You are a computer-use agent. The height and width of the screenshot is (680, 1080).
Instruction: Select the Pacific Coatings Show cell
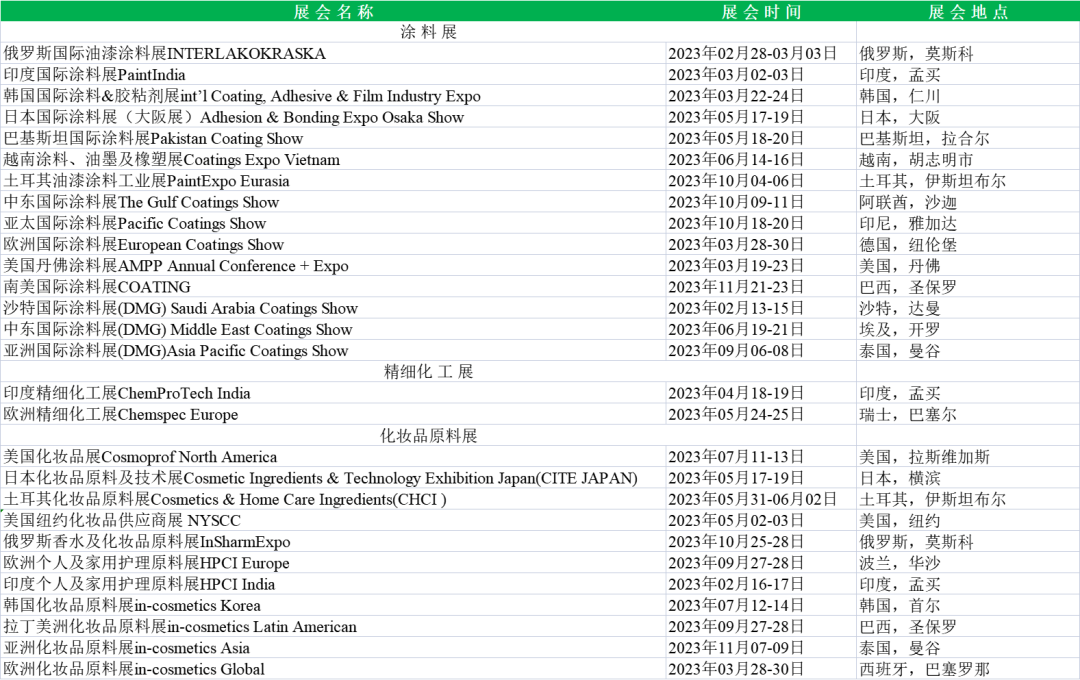click(x=333, y=223)
